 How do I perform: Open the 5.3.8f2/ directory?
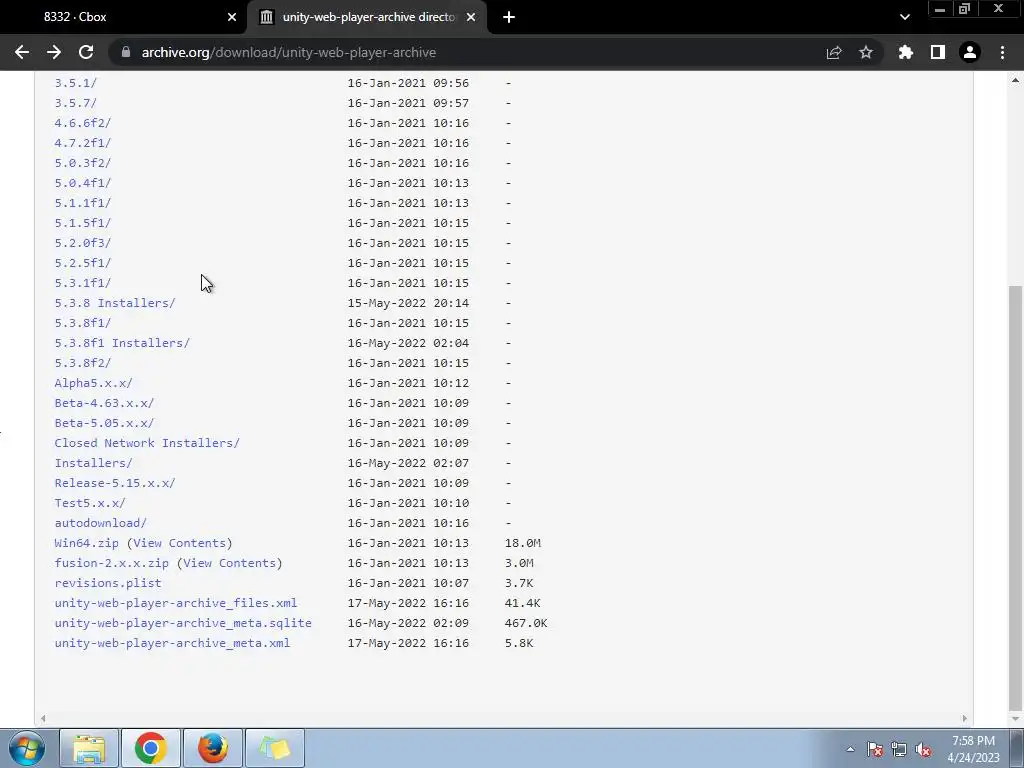(x=83, y=363)
